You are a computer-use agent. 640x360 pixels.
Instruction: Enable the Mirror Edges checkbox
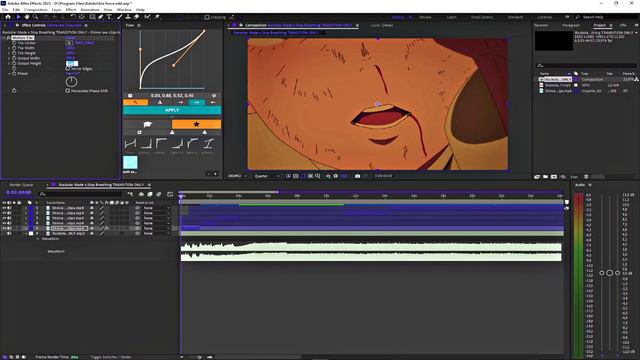coord(68,69)
